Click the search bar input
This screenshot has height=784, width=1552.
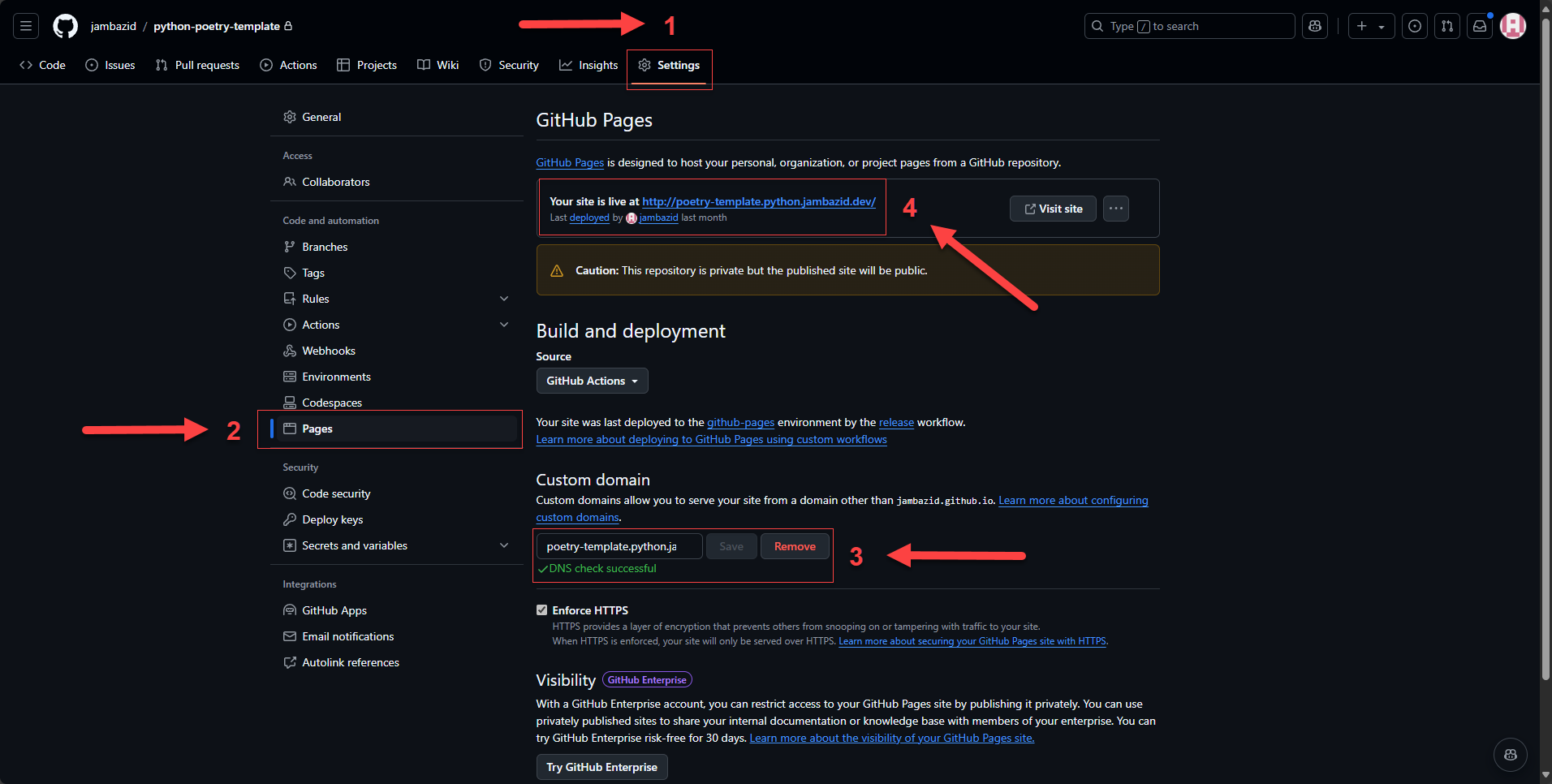click(1189, 26)
